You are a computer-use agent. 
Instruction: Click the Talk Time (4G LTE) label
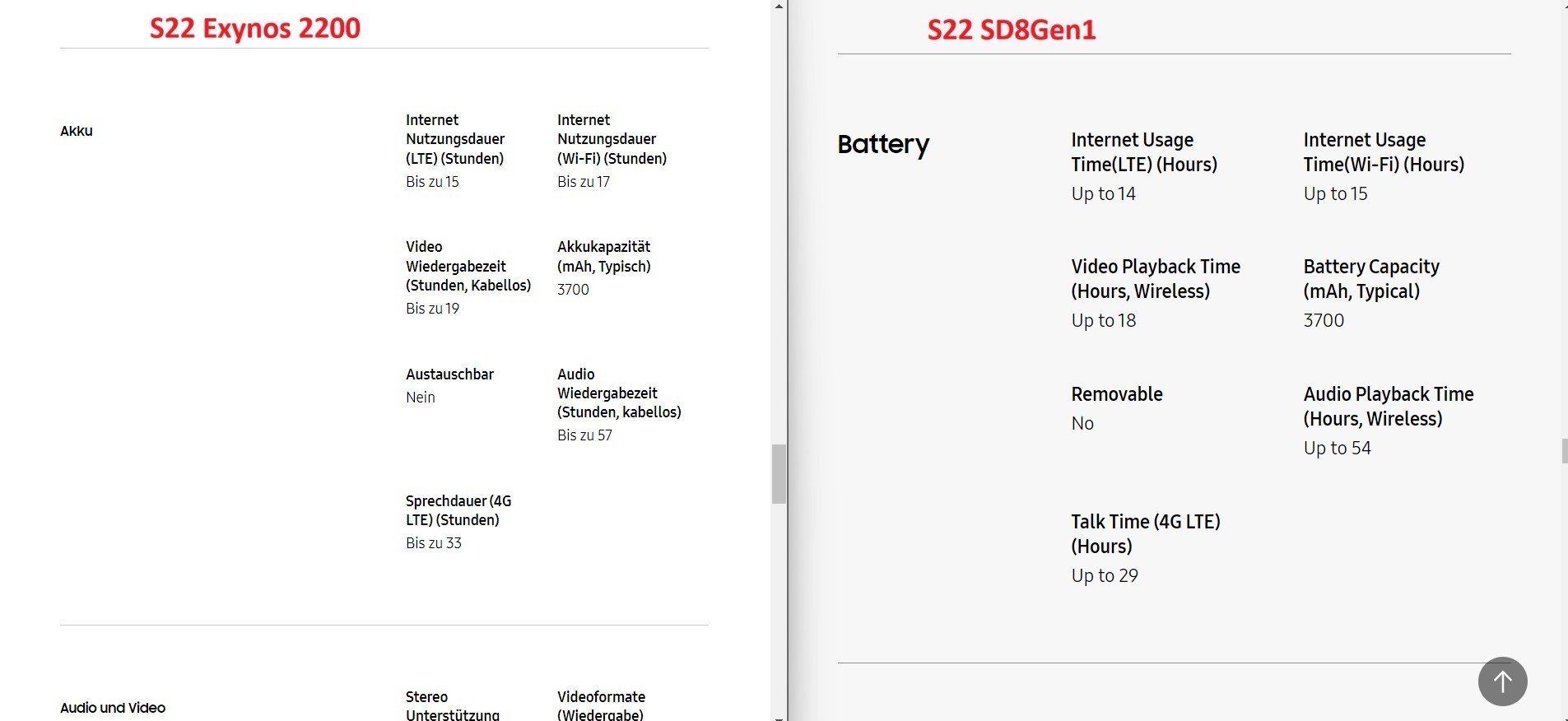(x=1145, y=533)
